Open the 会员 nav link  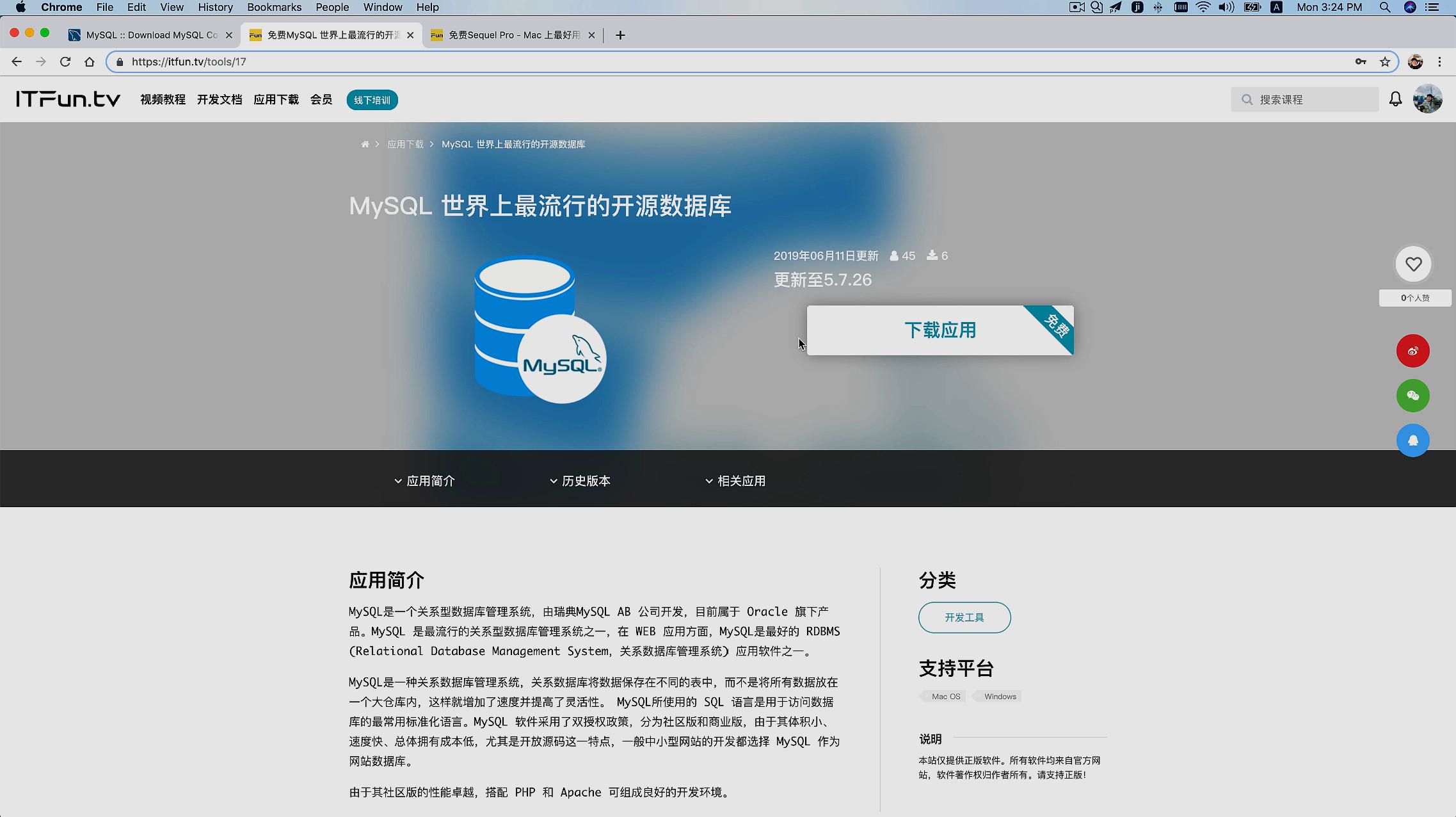(321, 99)
